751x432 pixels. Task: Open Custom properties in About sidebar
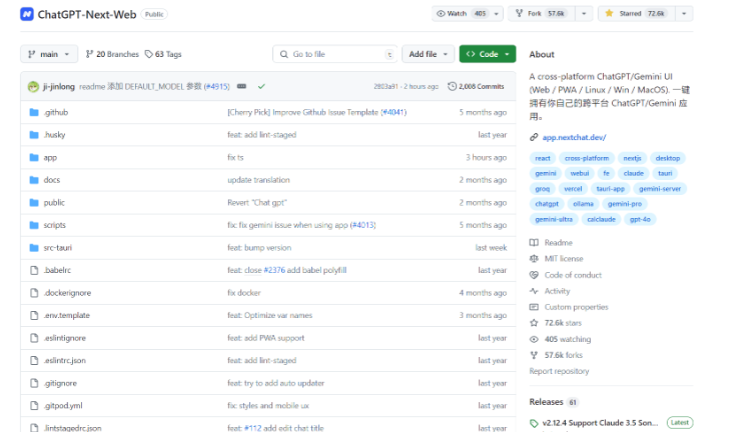pos(576,307)
